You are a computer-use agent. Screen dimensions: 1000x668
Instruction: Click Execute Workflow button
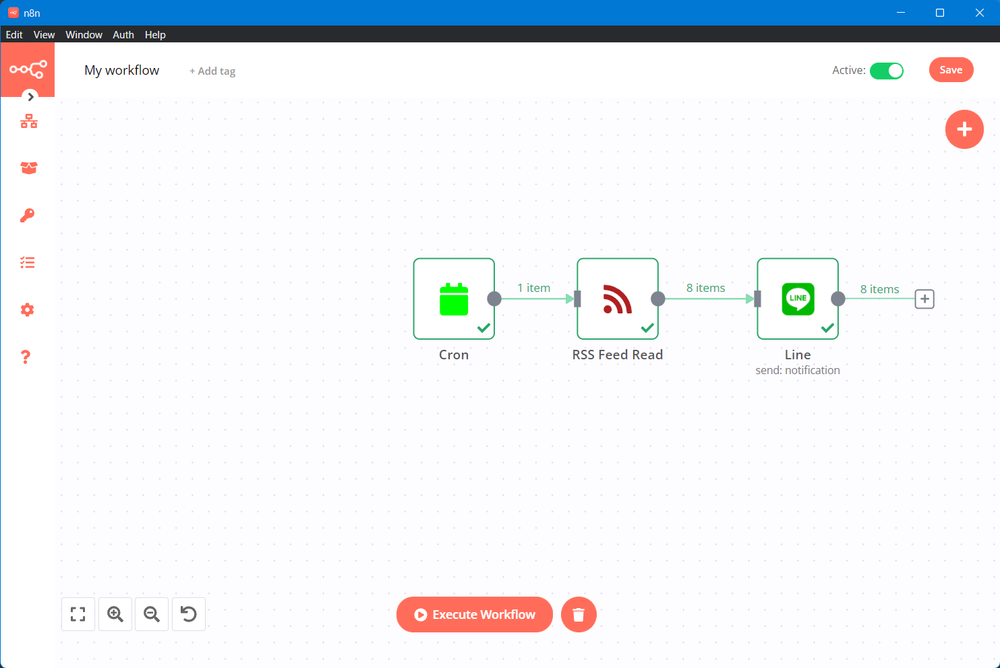click(474, 615)
